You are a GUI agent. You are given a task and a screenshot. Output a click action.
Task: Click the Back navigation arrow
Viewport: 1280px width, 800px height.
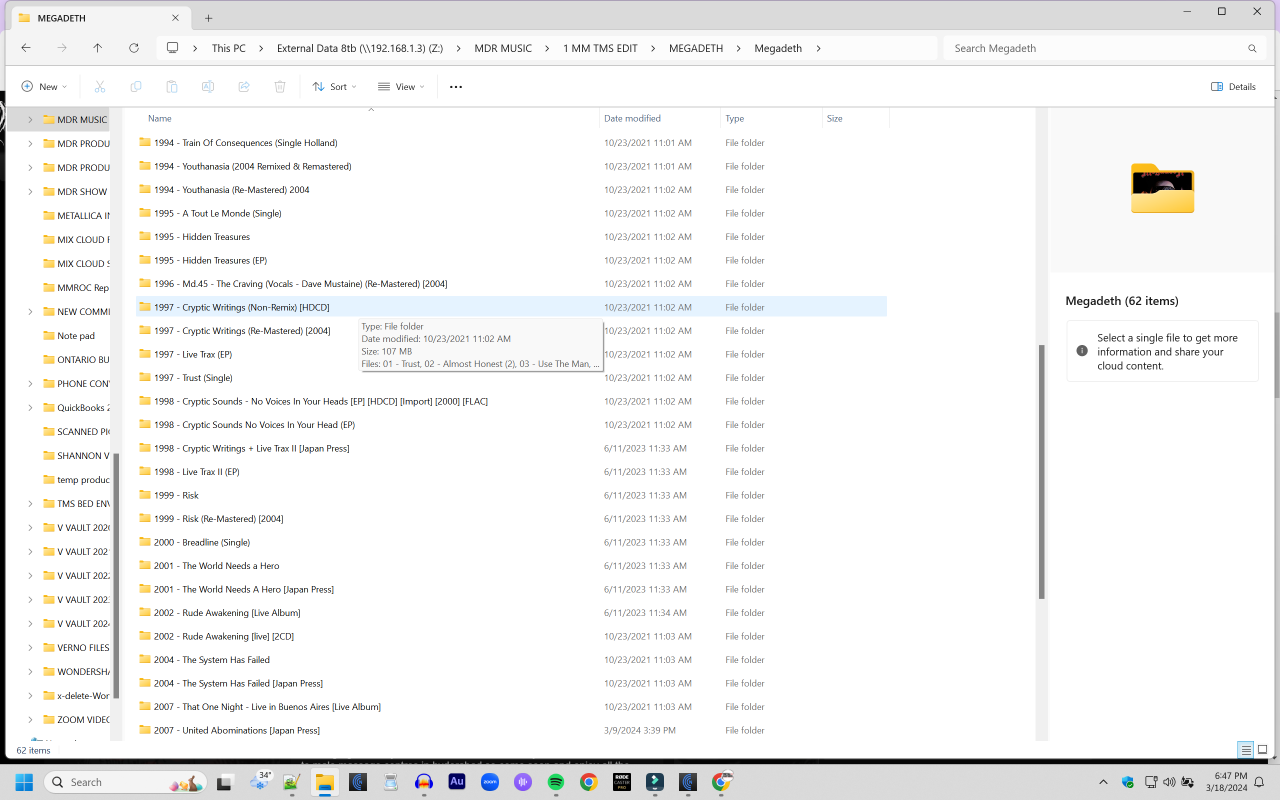tap(26, 48)
